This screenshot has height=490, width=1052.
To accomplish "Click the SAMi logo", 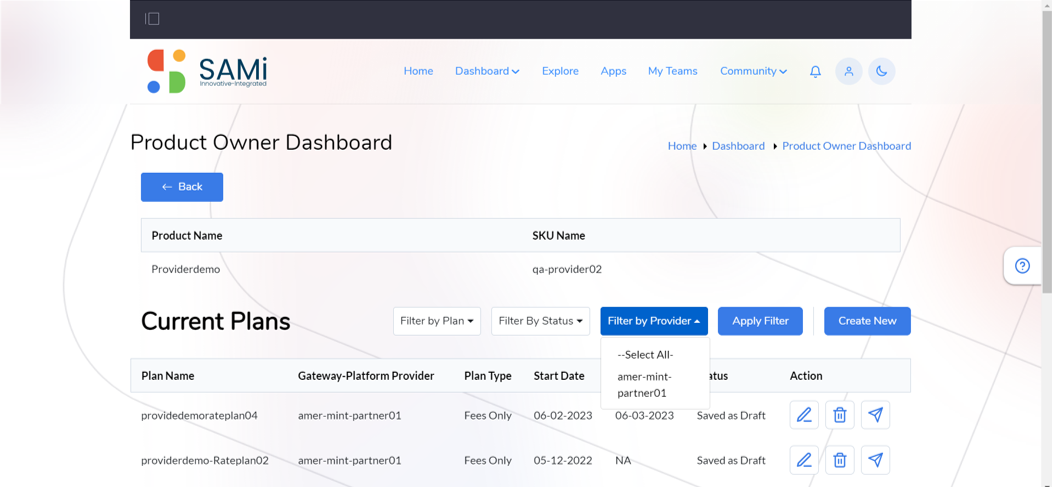I will 207,71.
